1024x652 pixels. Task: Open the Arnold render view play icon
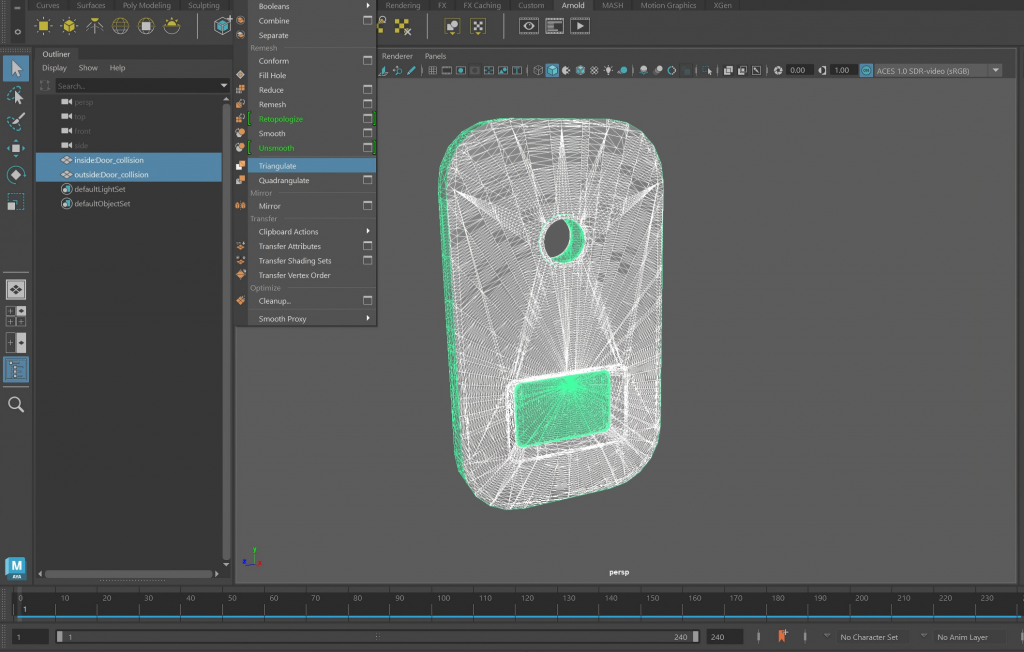click(x=579, y=26)
